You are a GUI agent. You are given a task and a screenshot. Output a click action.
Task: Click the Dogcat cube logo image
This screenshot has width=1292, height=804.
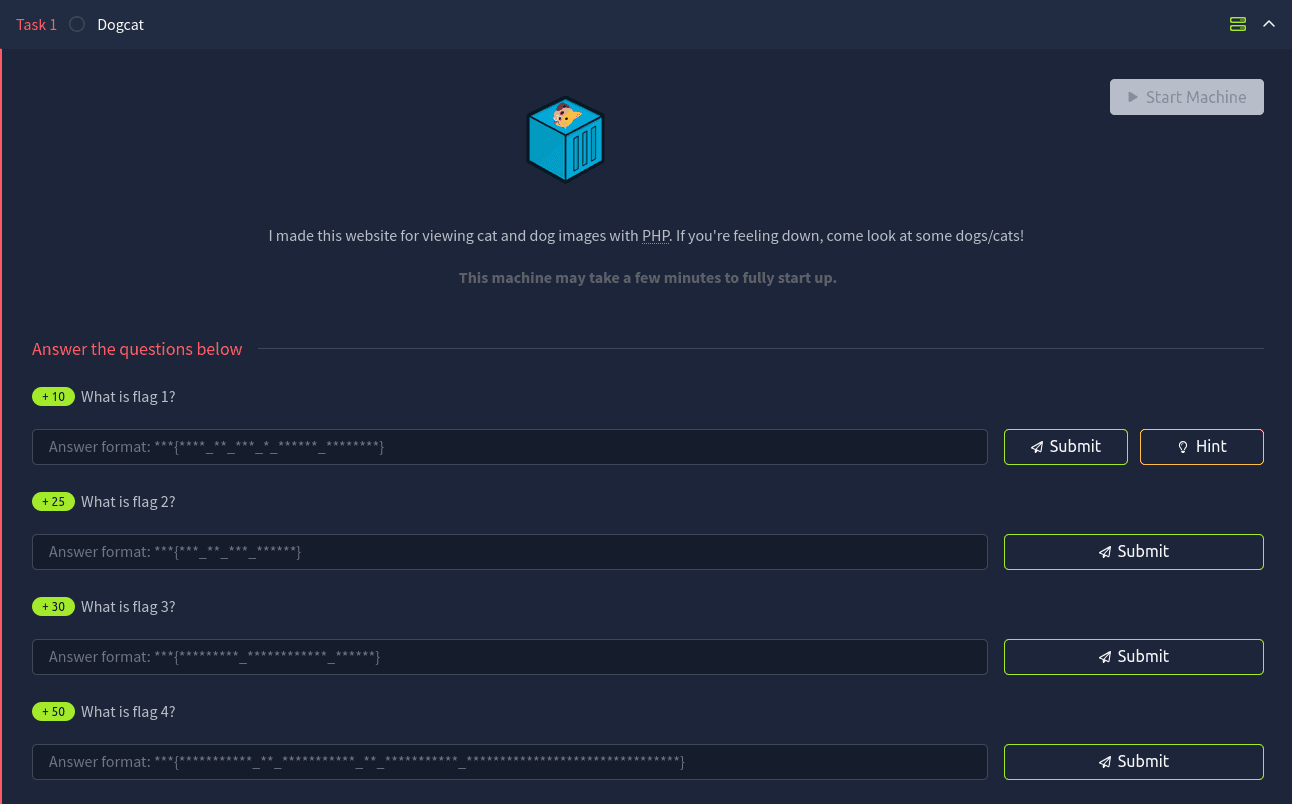(565, 140)
